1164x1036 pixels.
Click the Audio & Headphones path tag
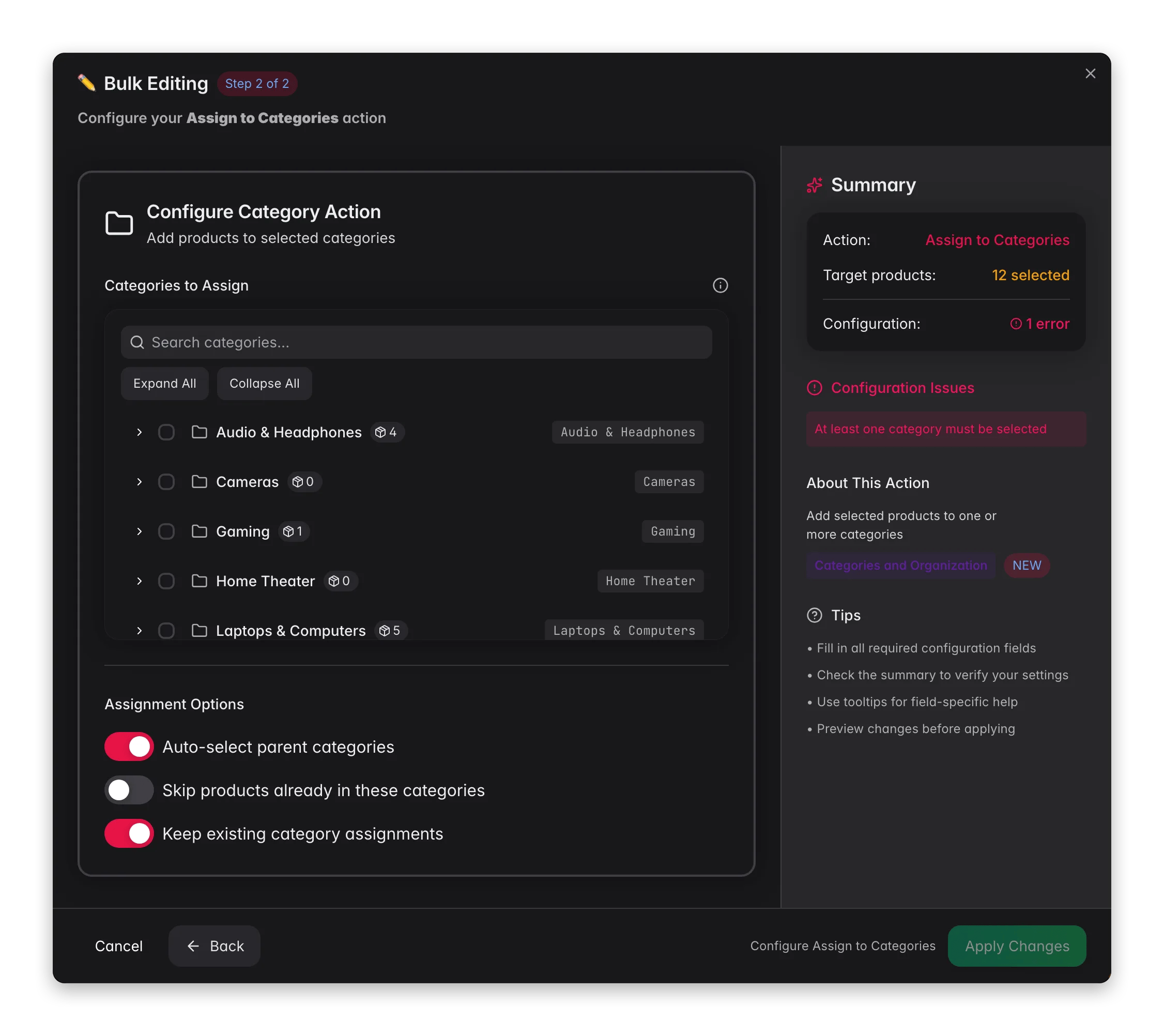coord(627,432)
